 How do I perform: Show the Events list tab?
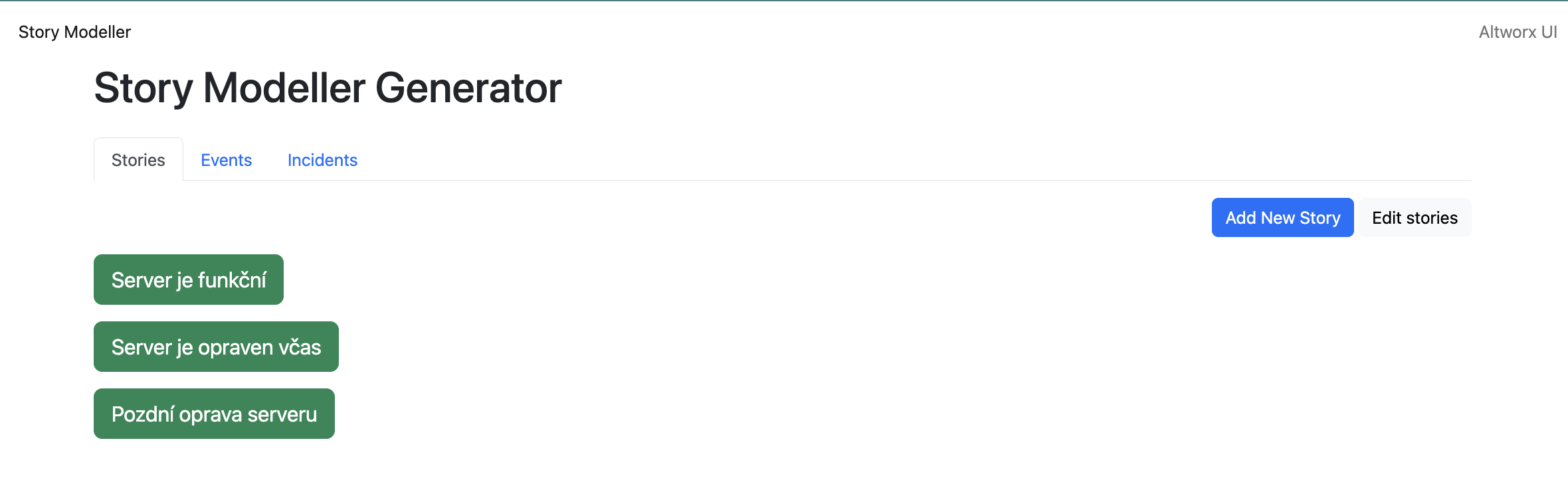click(x=226, y=160)
